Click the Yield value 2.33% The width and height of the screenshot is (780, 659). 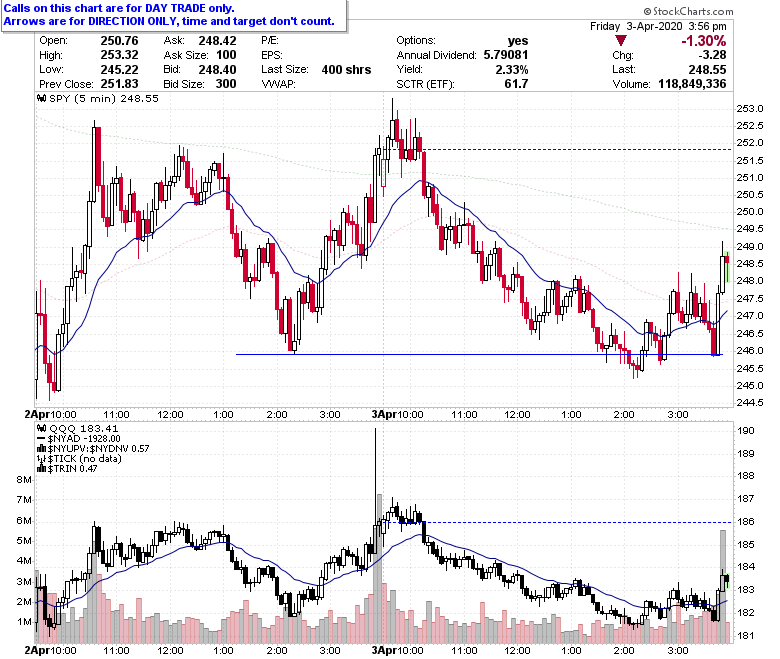pos(512,70)
